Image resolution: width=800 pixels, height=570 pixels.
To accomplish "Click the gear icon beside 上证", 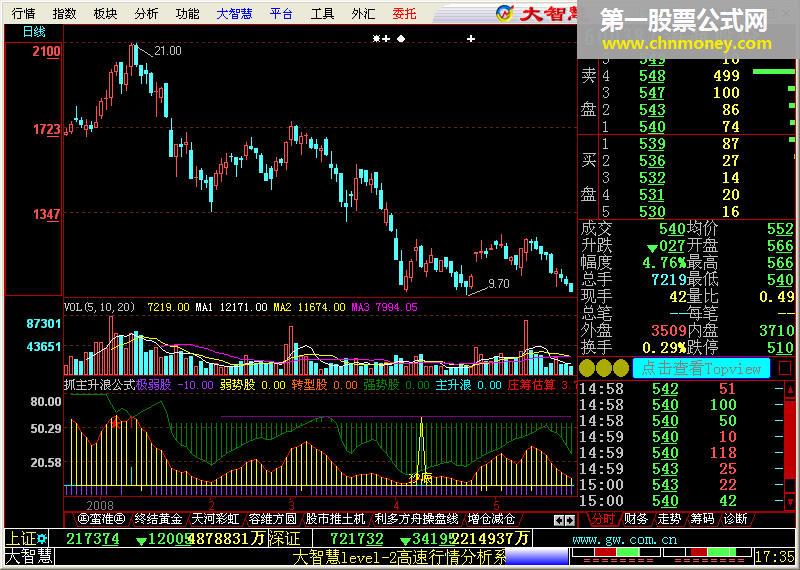I will tap(42, 538).
